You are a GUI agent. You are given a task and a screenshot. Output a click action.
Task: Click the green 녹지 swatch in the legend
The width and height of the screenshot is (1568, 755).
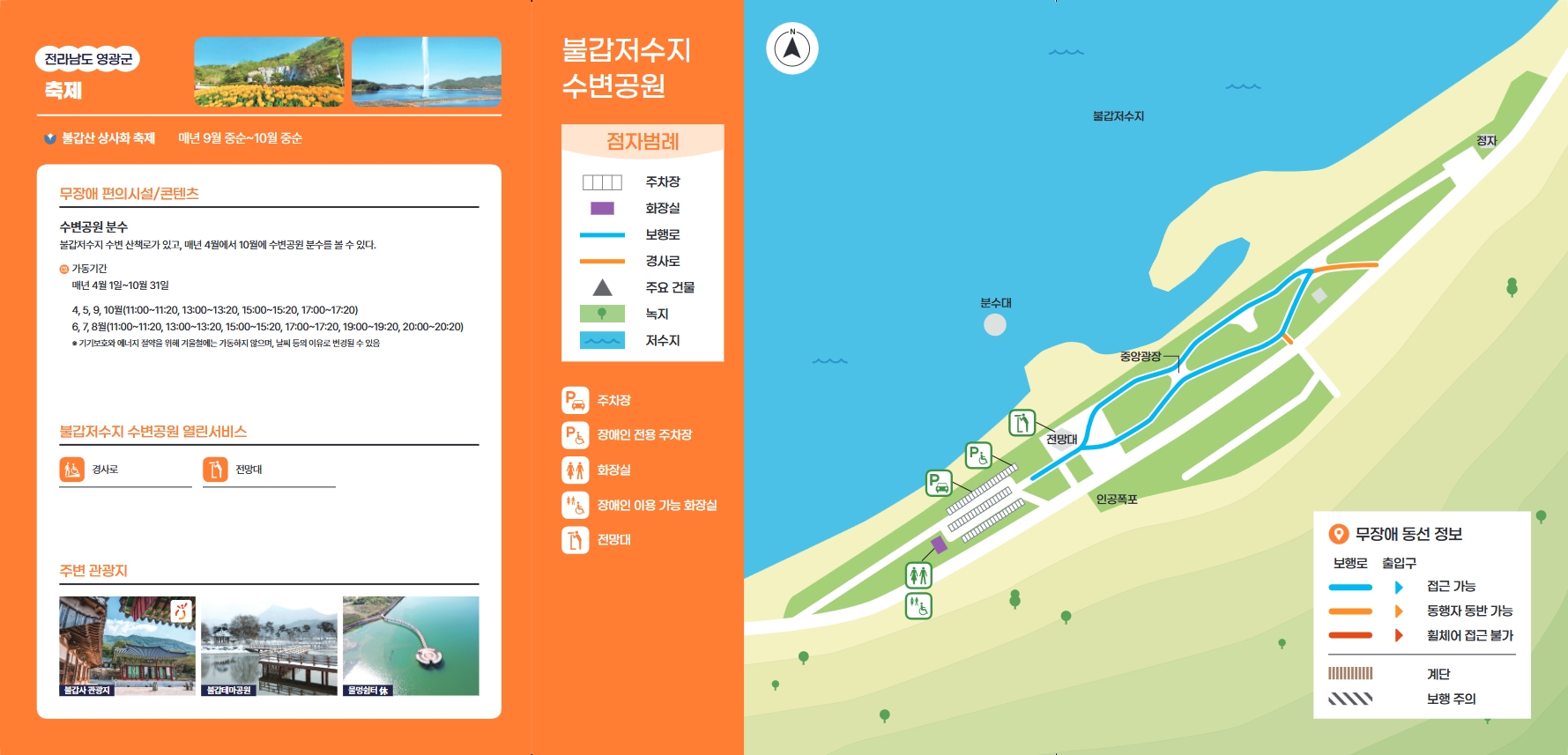(x=602, y=314)
